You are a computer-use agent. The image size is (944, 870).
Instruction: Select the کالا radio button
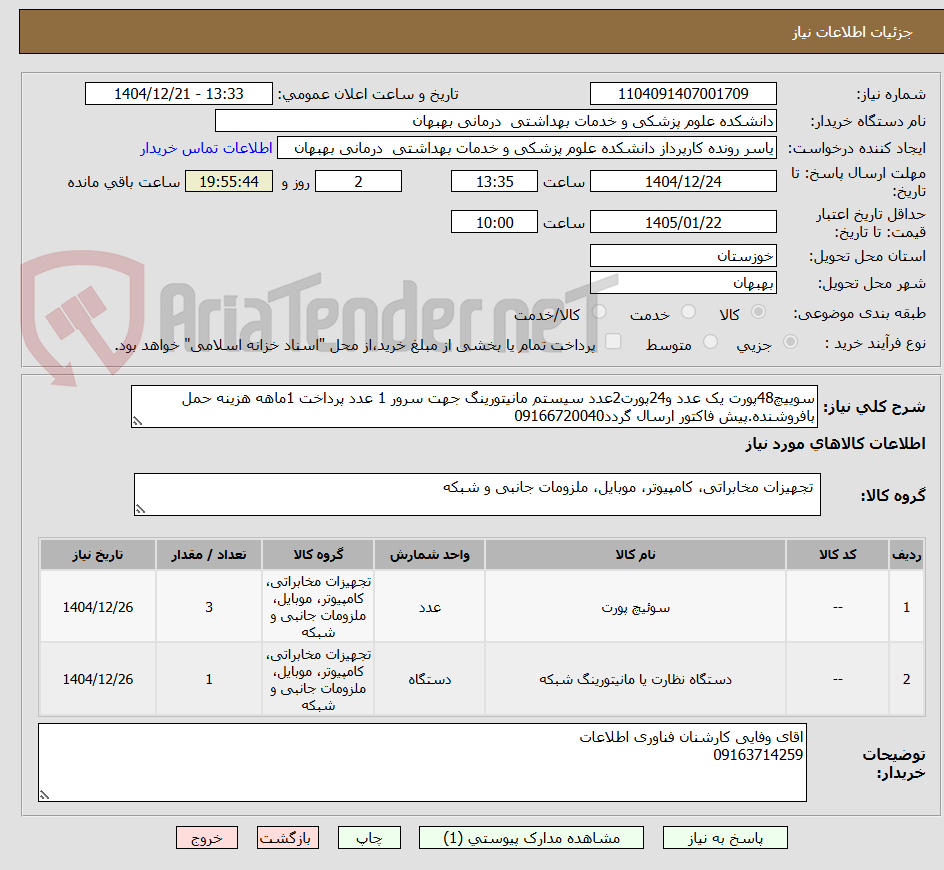point(759,311)
